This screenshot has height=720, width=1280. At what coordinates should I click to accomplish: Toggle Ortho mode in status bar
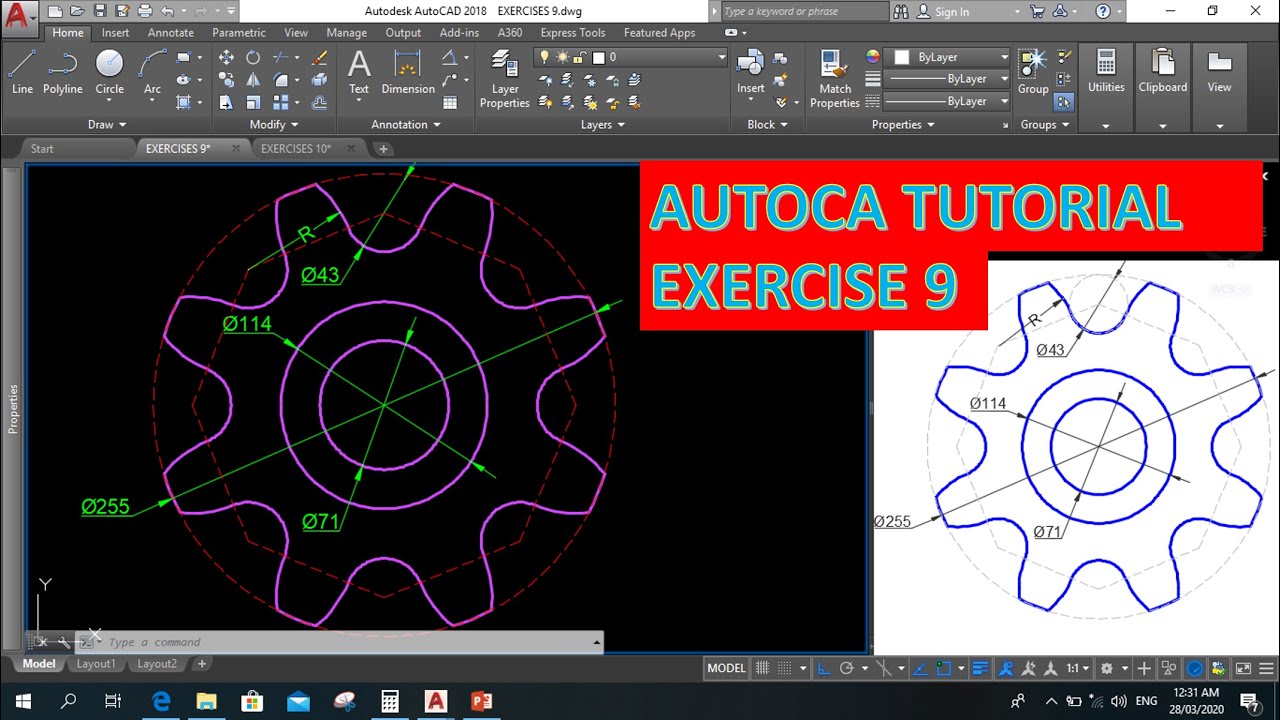[x=824, y=668]
